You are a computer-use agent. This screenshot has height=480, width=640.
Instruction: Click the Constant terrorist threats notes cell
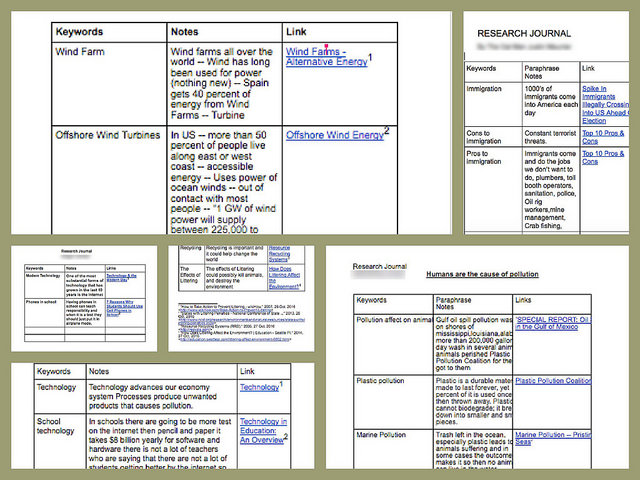551,137
